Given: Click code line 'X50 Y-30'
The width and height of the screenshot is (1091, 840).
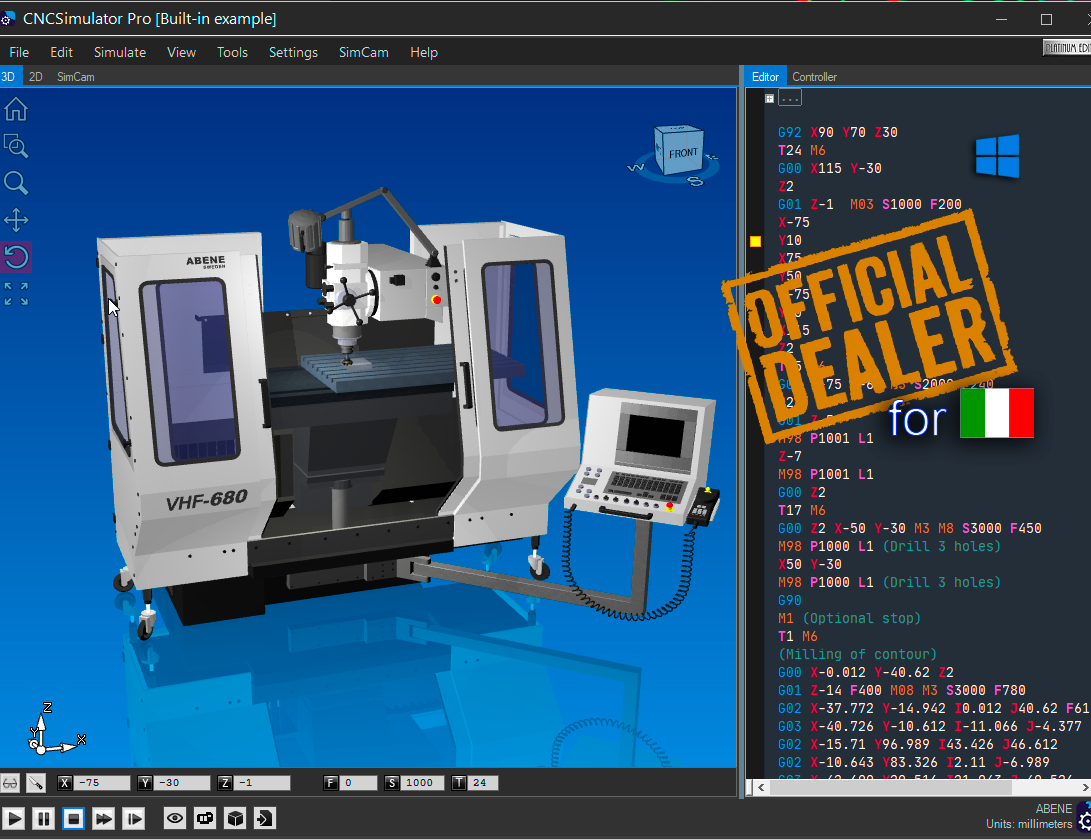Looking at the screenshot, I should (x=809, y=564).
